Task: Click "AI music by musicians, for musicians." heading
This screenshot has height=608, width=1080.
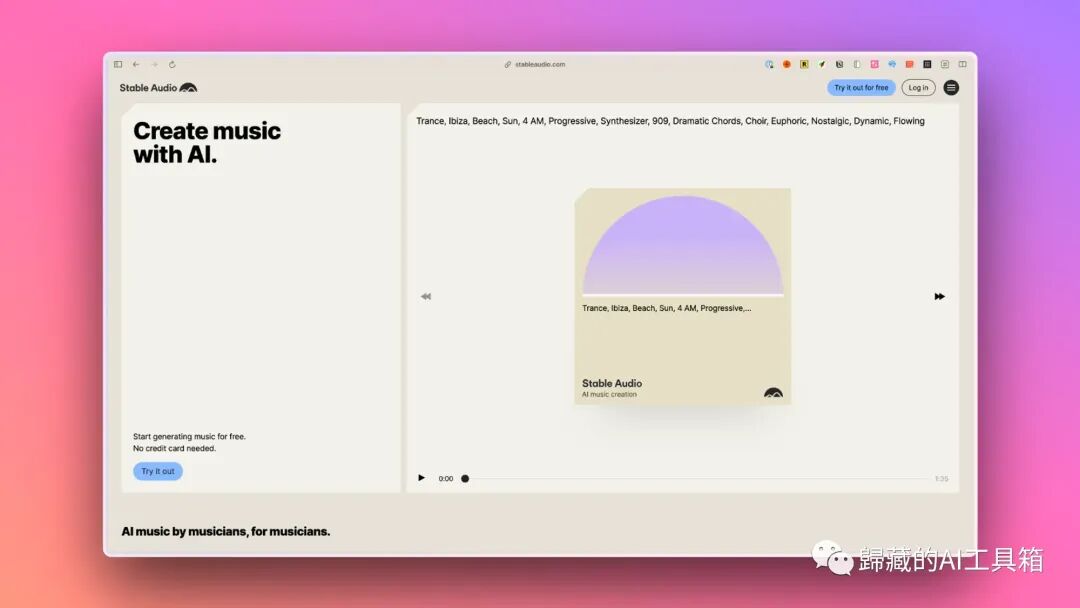Action: (226, 532)
